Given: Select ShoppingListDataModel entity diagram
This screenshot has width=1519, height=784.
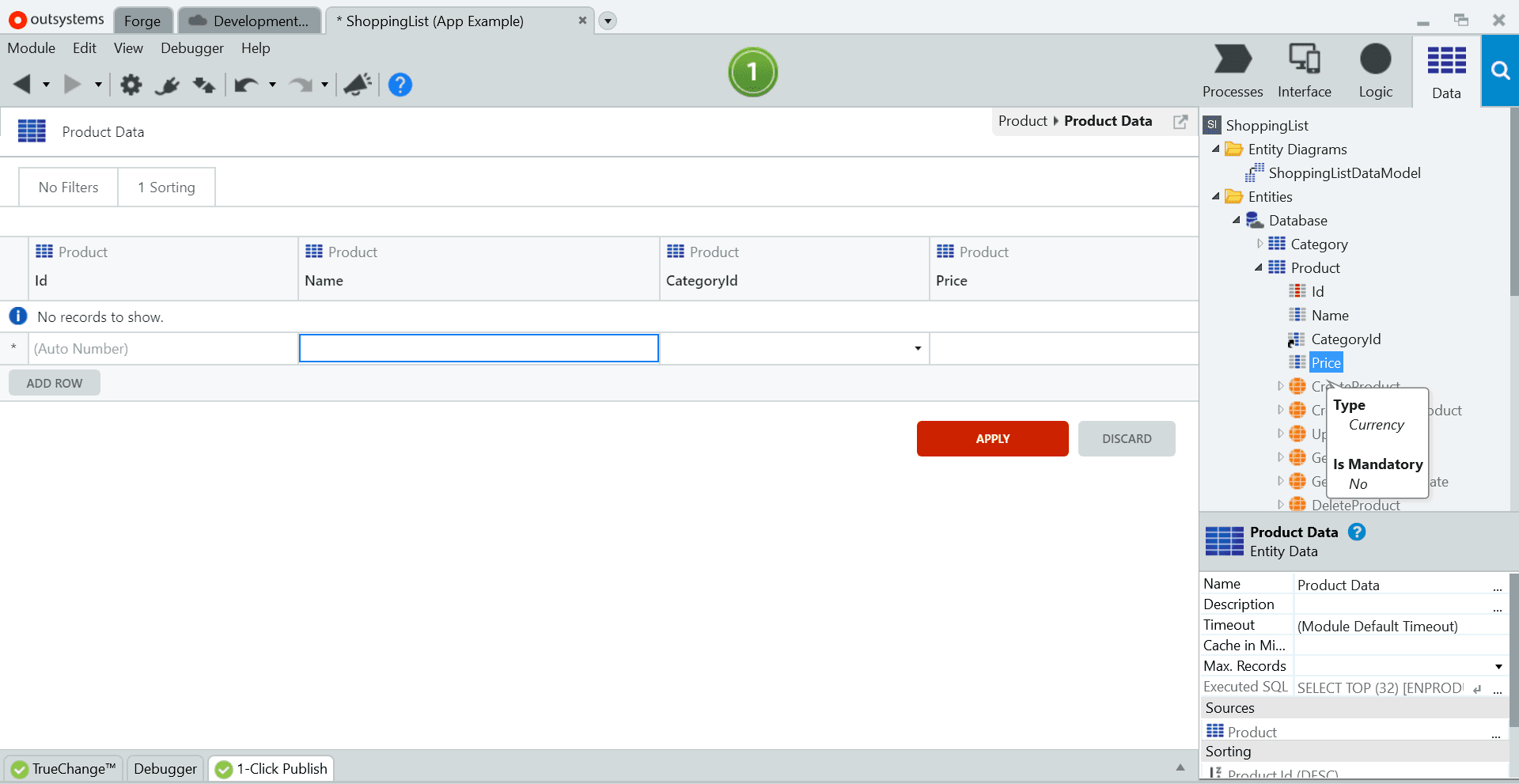Looking at the screenshot, I should (1344, 173).
